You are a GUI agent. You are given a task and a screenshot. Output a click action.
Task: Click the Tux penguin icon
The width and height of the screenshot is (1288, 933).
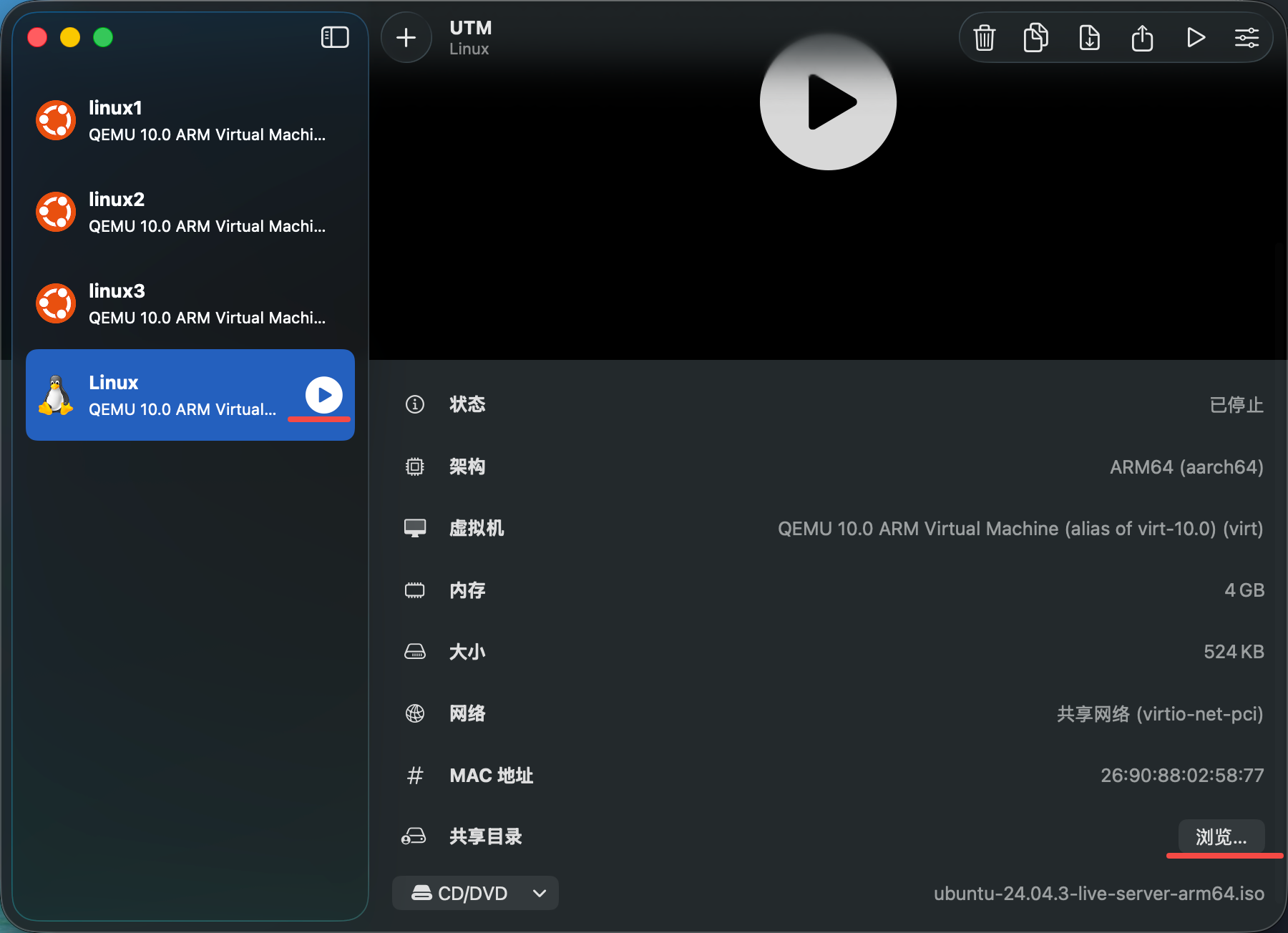(56, 395)
